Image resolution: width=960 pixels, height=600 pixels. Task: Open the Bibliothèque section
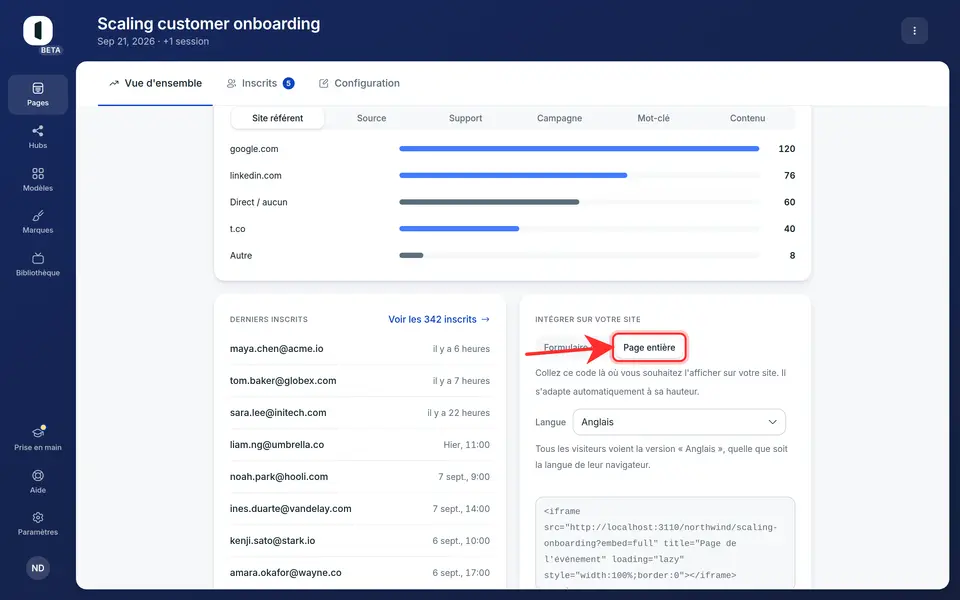click(x=38, y=264)
